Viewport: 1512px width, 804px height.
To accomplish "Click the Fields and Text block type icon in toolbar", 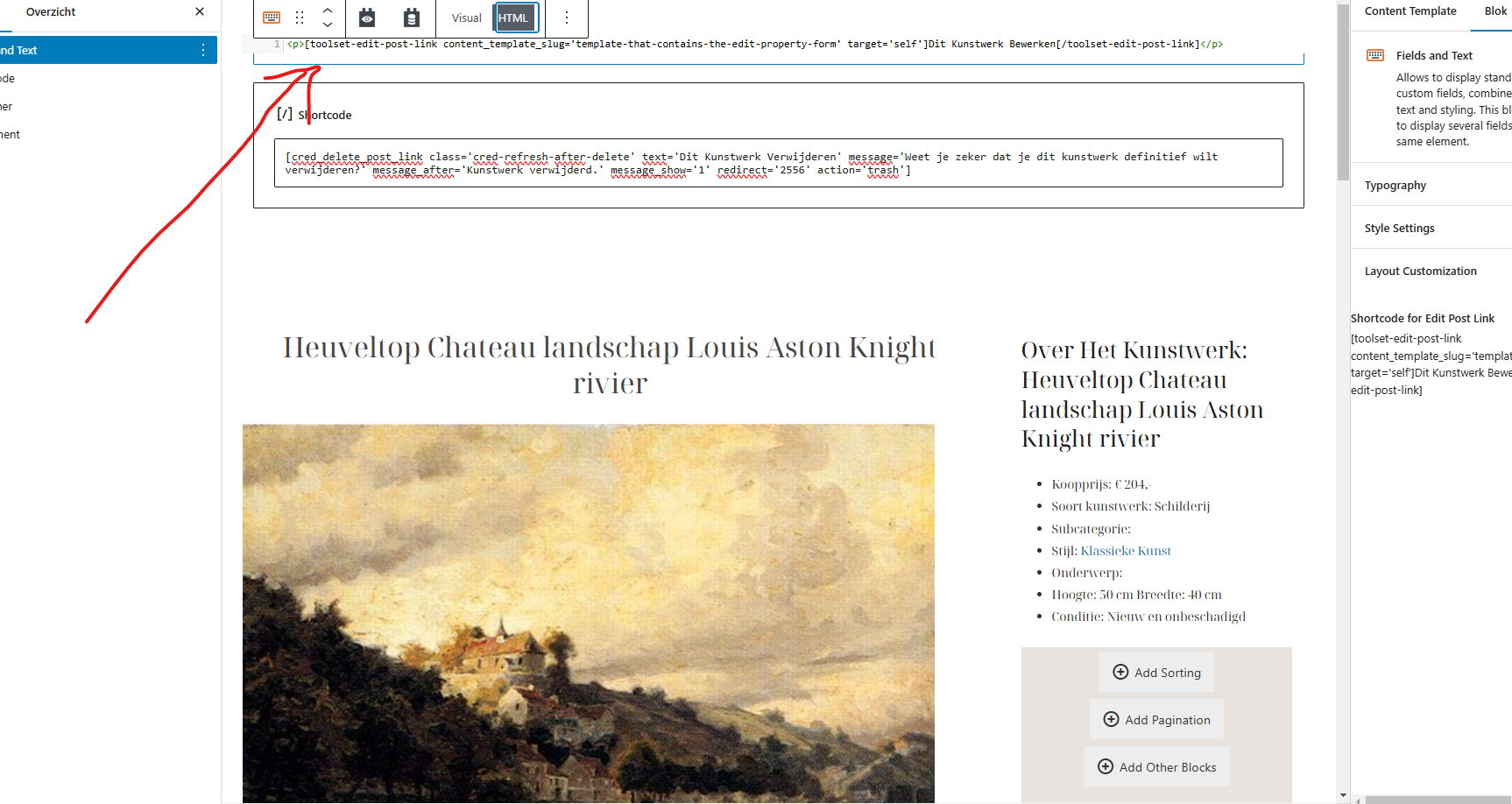I will click(272, 18).
